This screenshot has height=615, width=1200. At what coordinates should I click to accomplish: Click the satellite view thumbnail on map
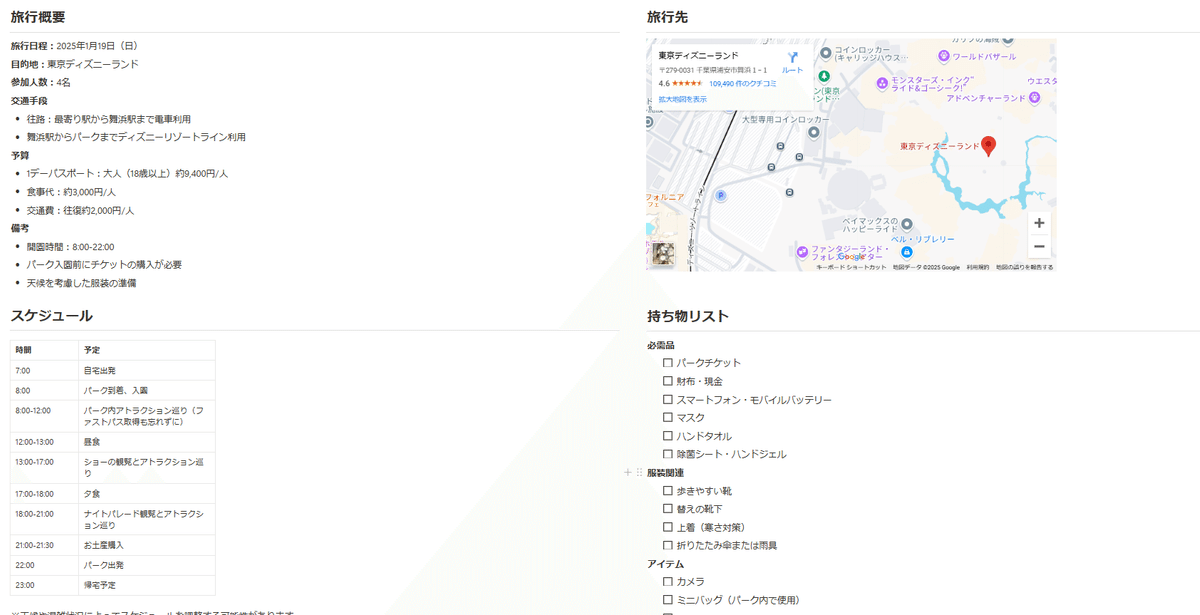click(x=663, y=254)
